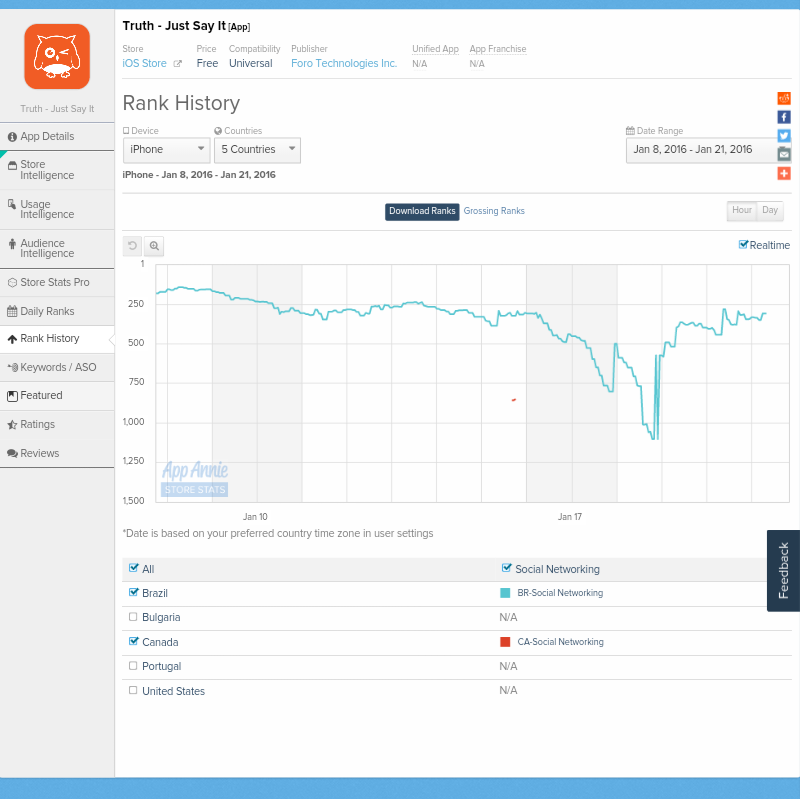Open the Feedback side tab
Viewport: 800px width, 799px height.
pyautogui.click(x=783, y=570)
